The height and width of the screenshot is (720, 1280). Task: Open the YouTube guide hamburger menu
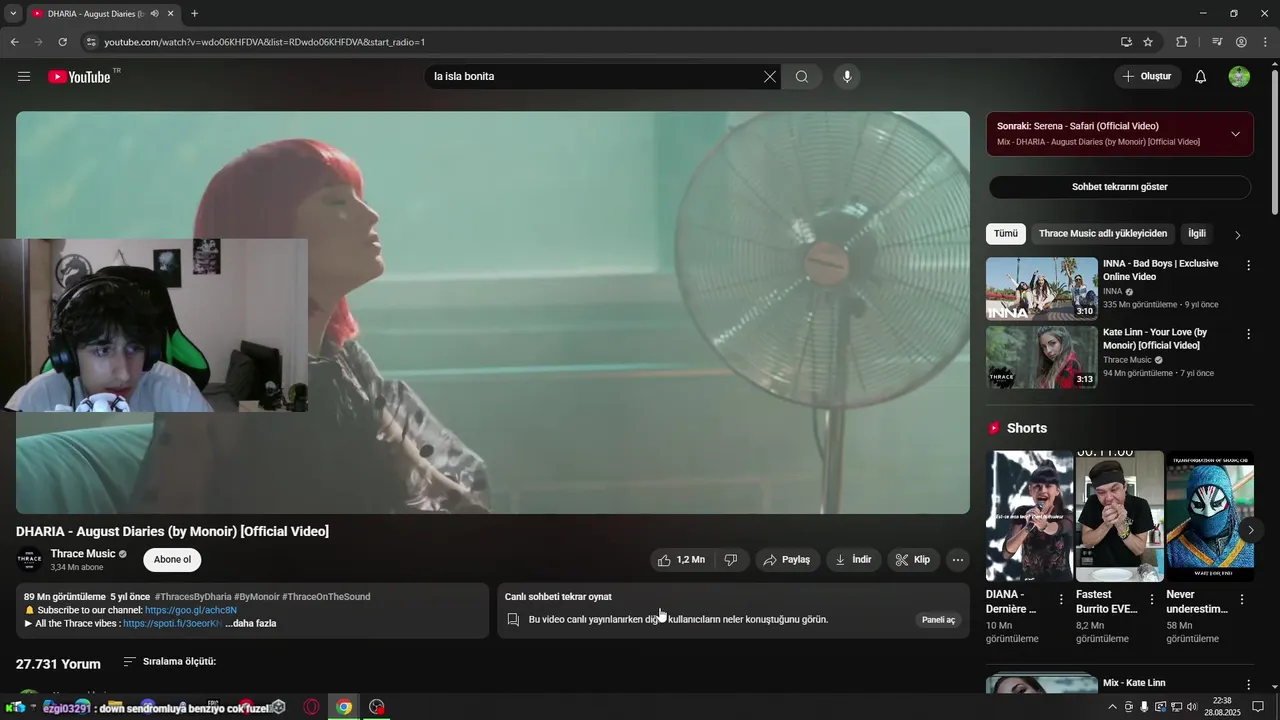(x=24, y=76)
